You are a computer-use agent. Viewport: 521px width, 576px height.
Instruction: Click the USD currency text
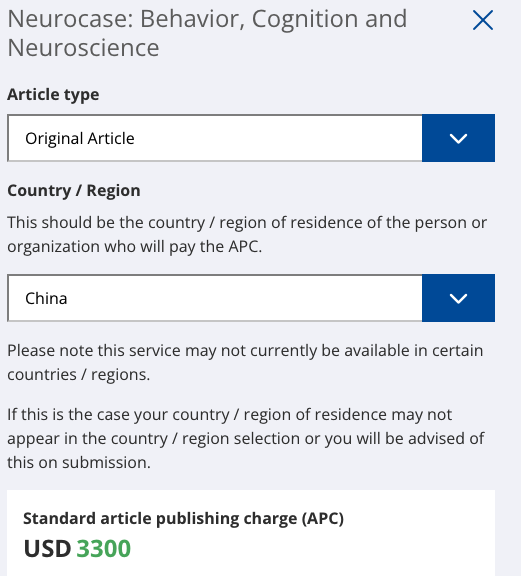click(x=47, y=549)
